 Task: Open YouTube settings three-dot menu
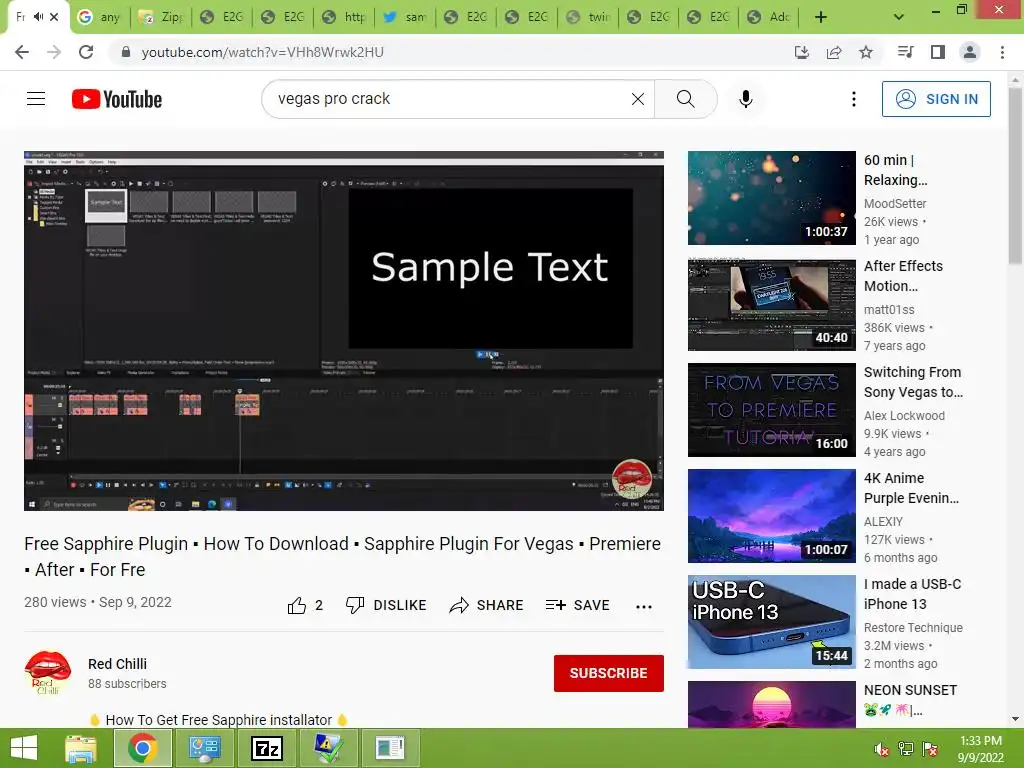click(854, 99)
